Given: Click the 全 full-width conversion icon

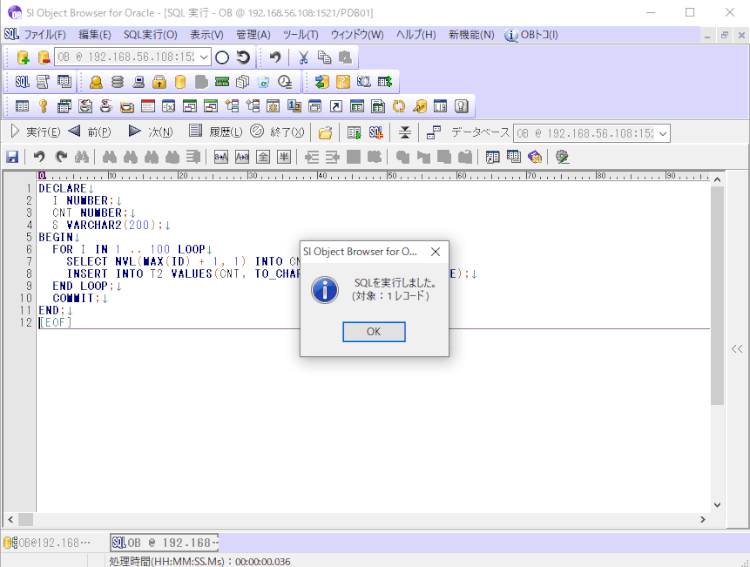Looking at the screenshot, I should (x=263, y=156).
